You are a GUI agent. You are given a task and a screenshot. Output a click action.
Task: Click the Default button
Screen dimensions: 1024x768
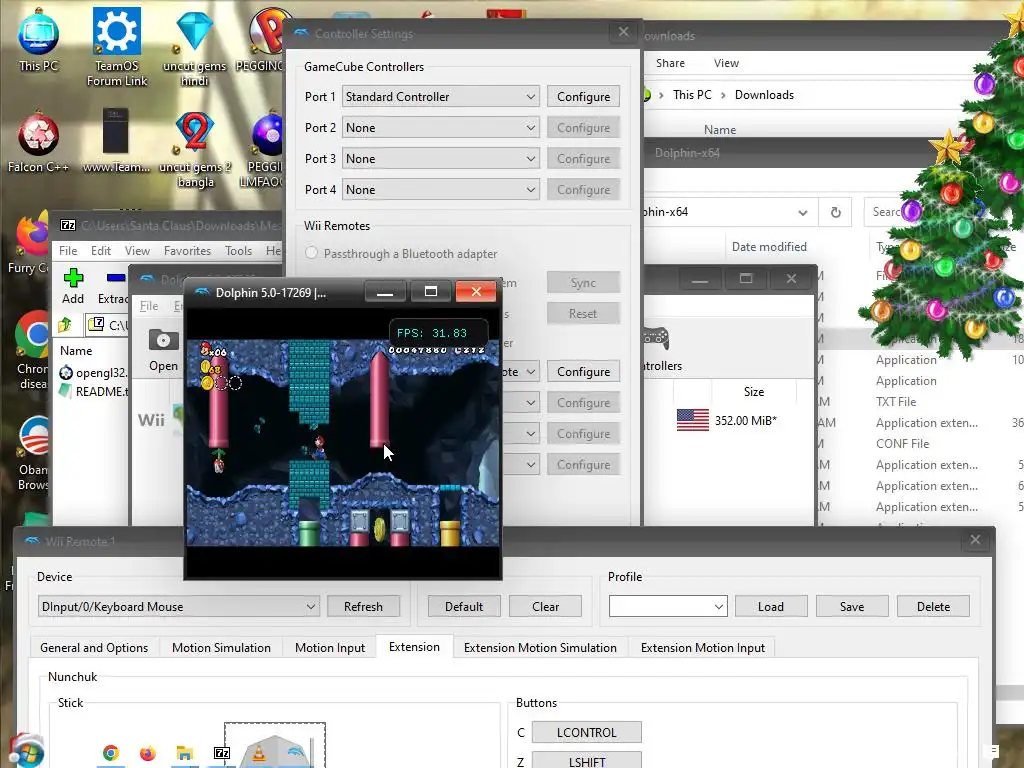tap(464, 607)
